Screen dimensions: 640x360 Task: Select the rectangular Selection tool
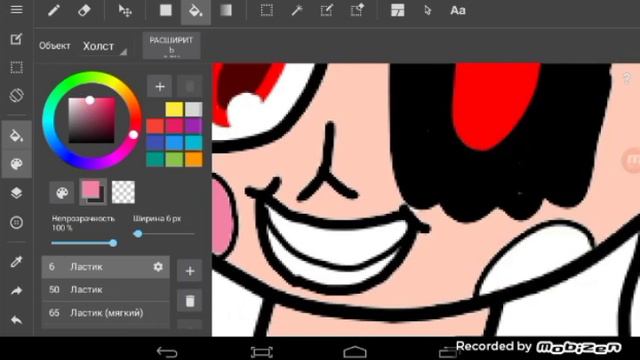pos(267,10)
